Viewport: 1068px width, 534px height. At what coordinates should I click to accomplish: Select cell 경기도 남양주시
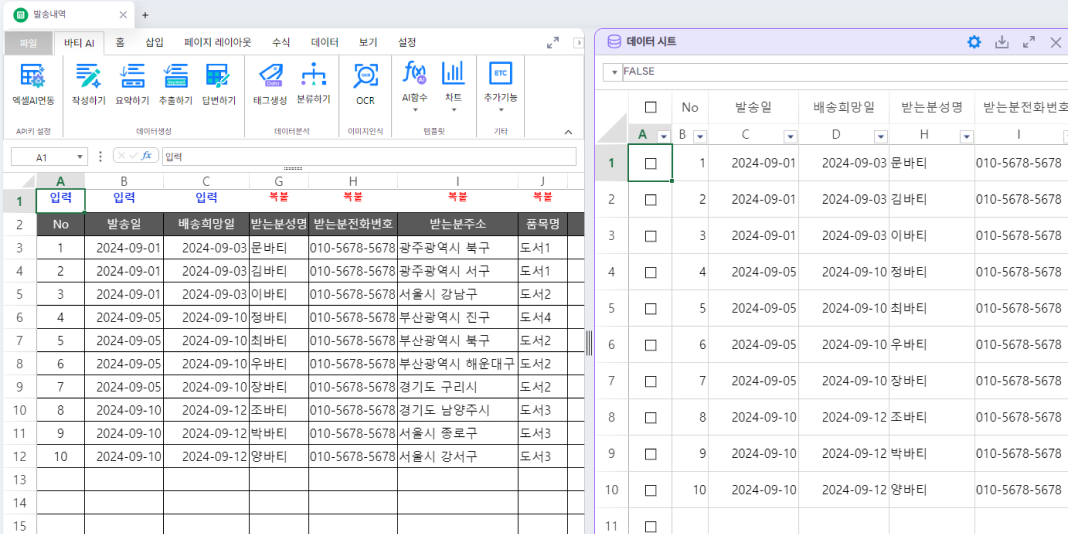(458, 410)
